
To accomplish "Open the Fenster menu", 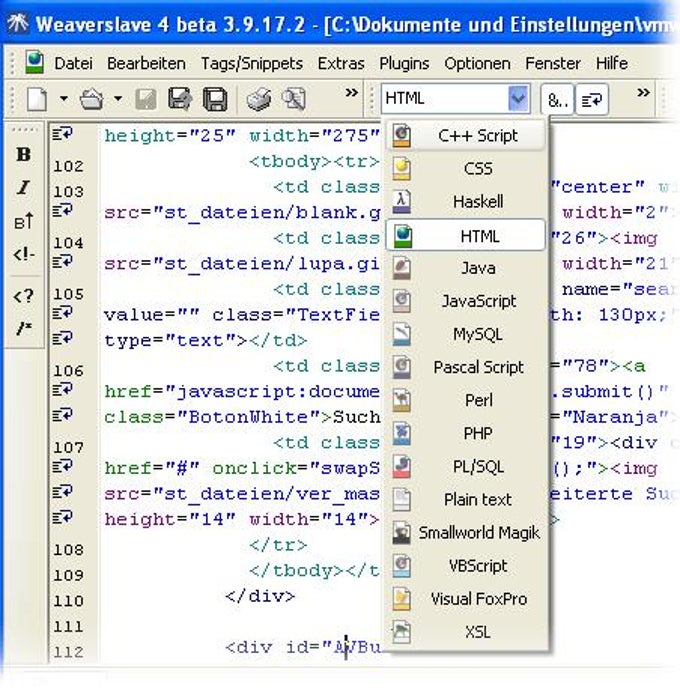I will coord(553,64).
